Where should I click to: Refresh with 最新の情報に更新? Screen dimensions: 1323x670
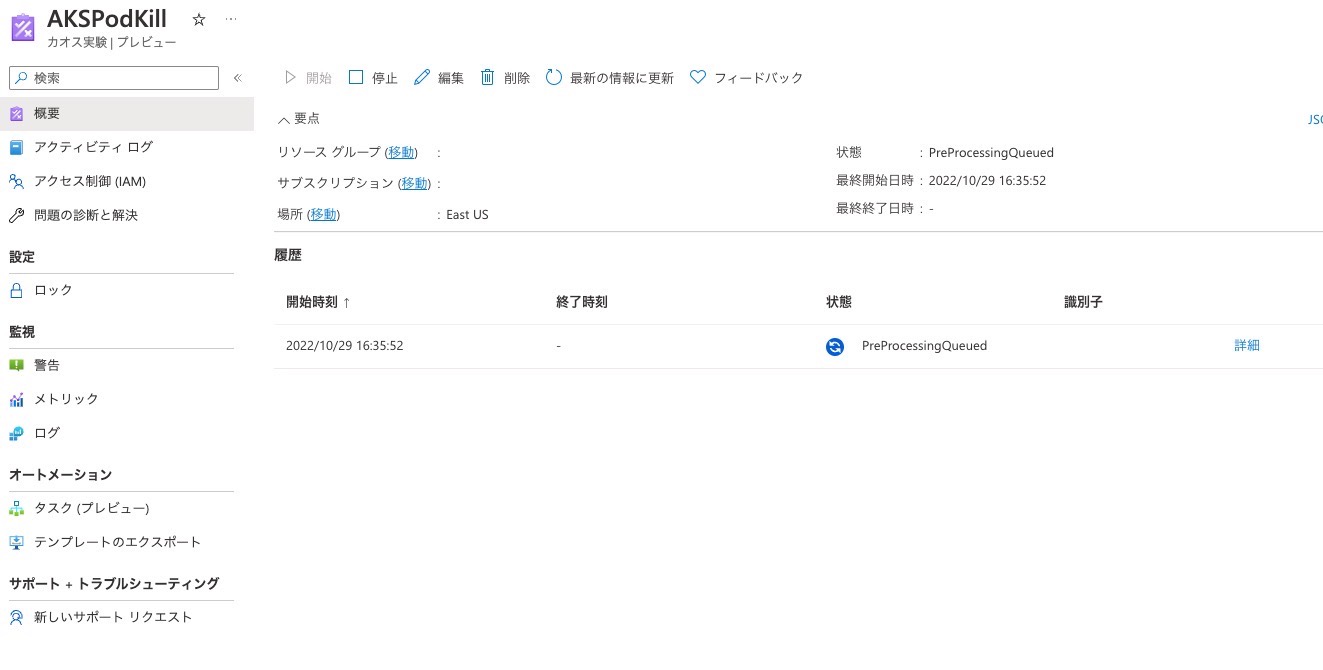[610, 78]
